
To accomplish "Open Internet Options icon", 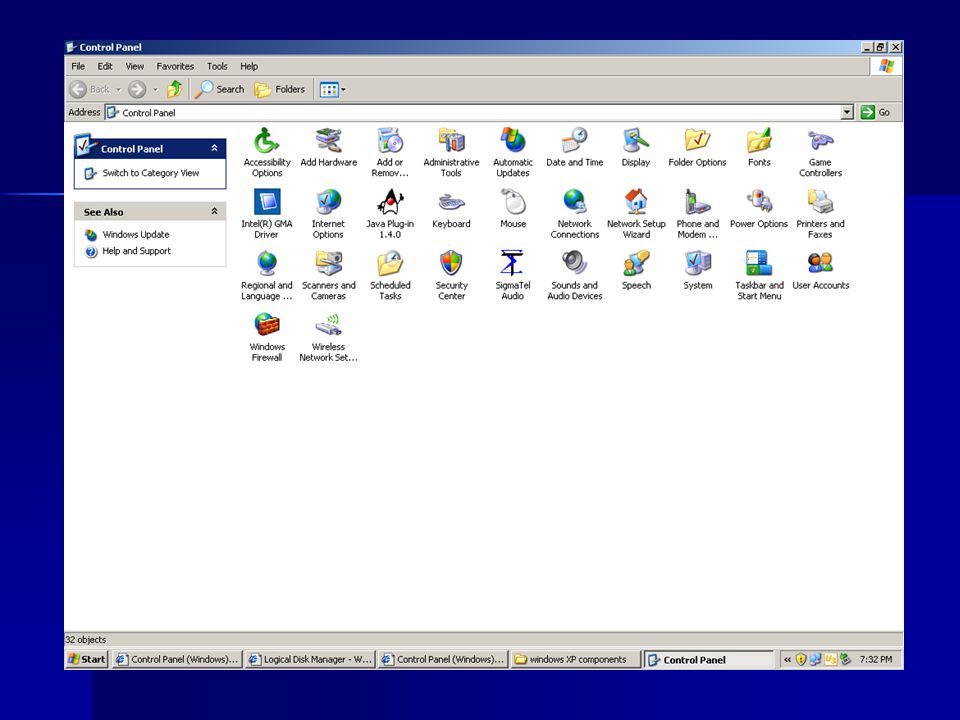I will point(328,214).
